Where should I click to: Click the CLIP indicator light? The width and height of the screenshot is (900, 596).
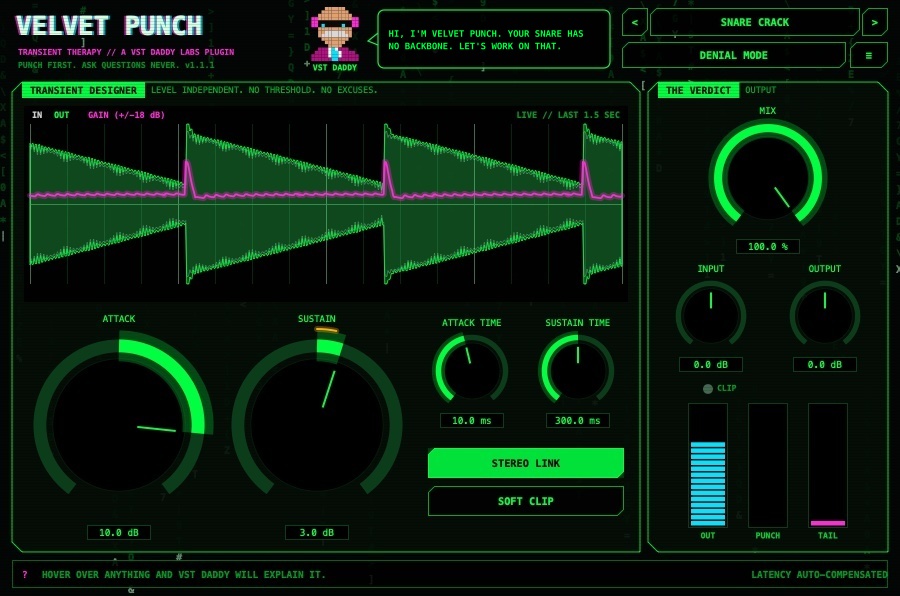tap(708, 389)
